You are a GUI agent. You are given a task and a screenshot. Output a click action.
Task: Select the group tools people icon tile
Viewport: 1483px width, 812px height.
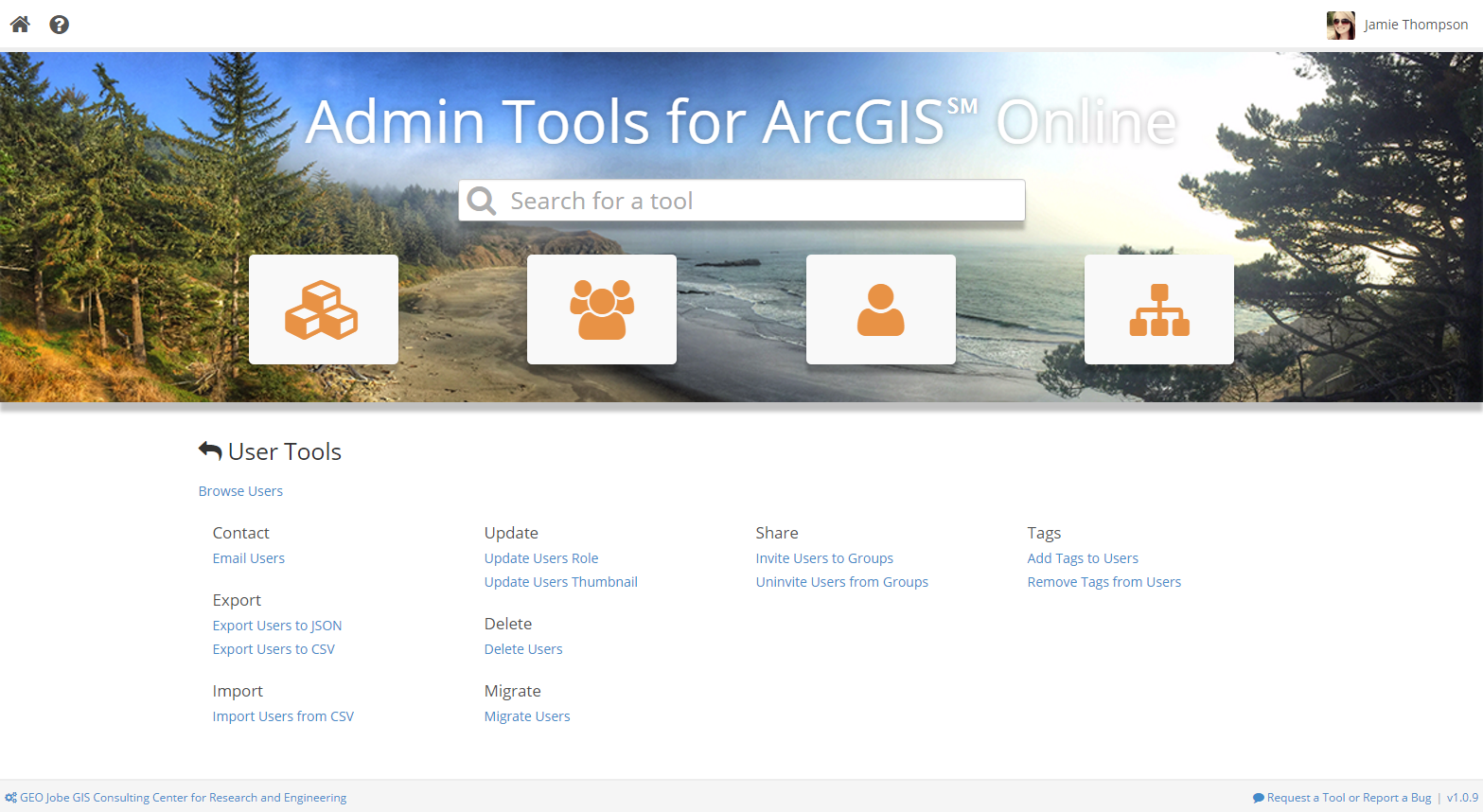(x=601, y=309)
